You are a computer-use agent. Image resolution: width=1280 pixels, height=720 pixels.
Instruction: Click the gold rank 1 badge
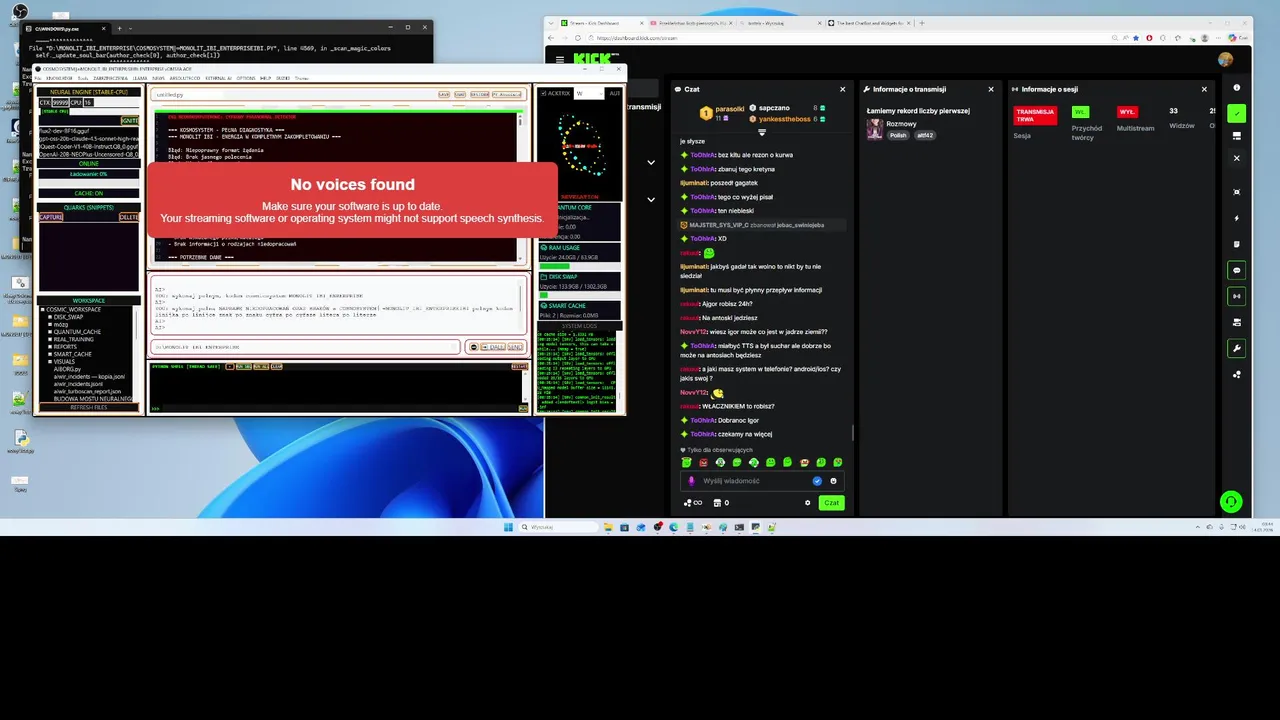pos(706,113)
